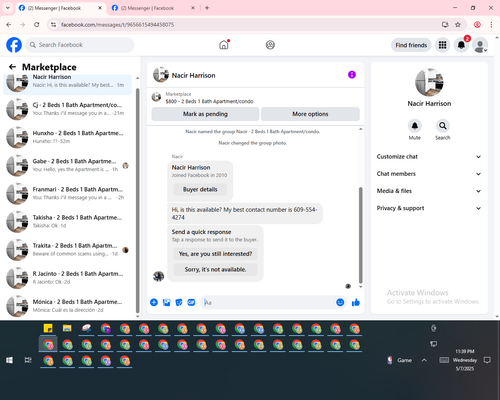The image size is (500, 400).
Task: Open File Explorer from the taskbar
Action: click(x=67, y=328)
